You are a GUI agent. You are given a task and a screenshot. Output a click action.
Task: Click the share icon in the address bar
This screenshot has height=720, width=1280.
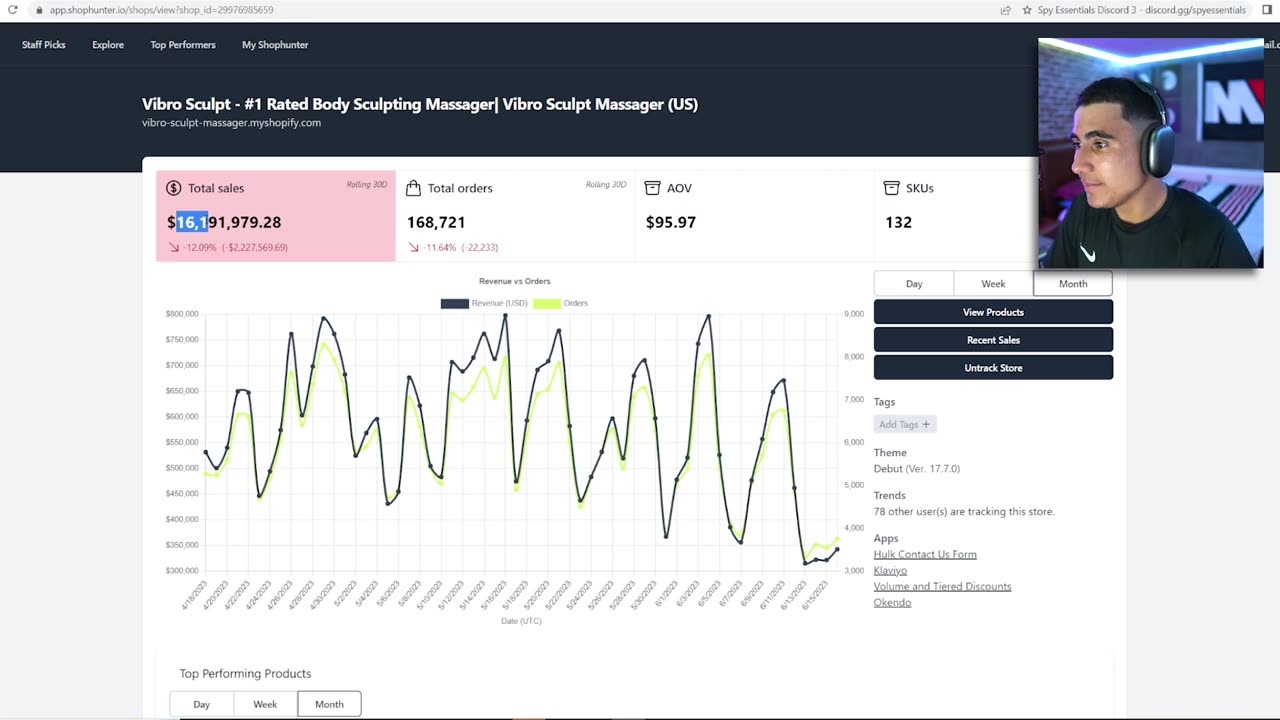(x=1005, y=10)
